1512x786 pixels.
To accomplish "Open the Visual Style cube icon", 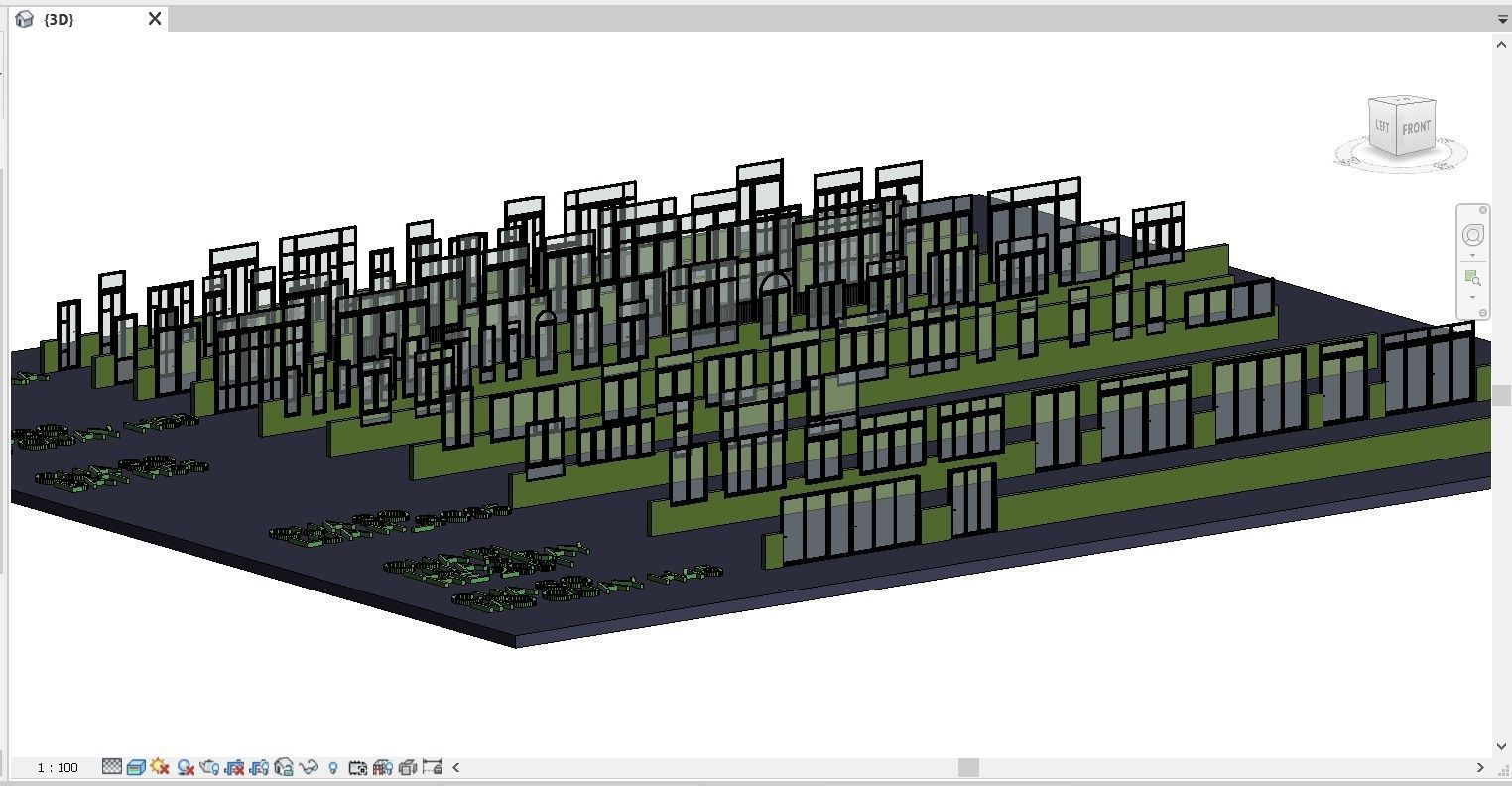I will 136,767.
